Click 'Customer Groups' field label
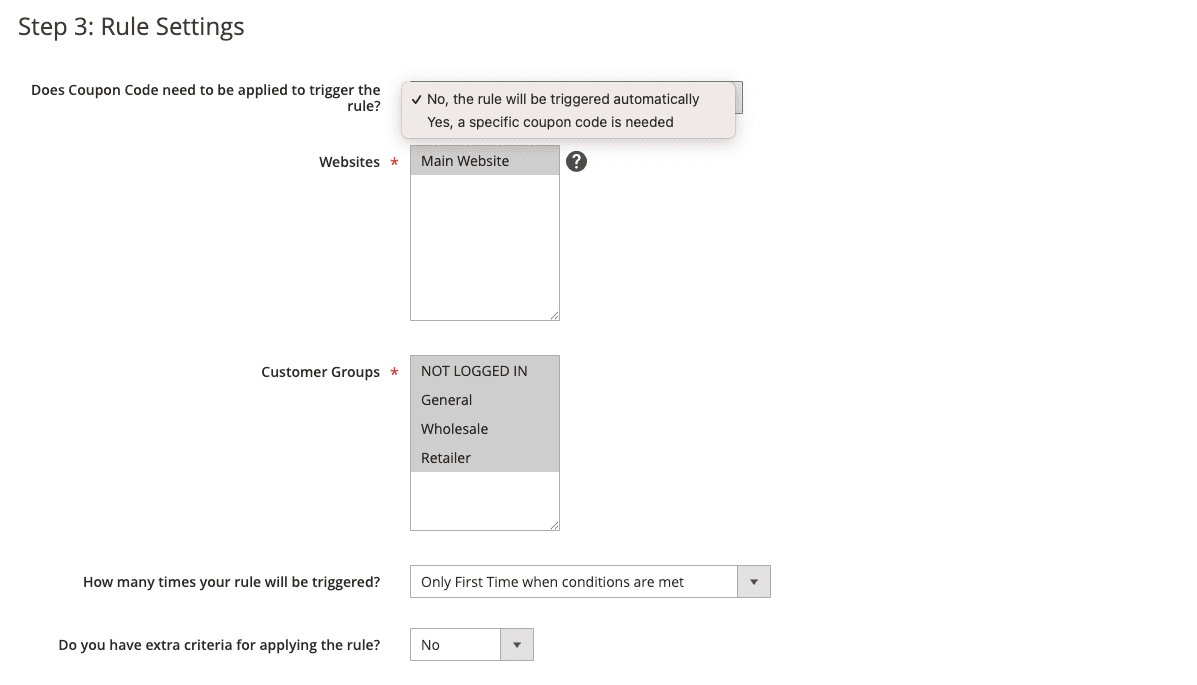This screenshot has width=1197, height=685. [x=321, y=372]
